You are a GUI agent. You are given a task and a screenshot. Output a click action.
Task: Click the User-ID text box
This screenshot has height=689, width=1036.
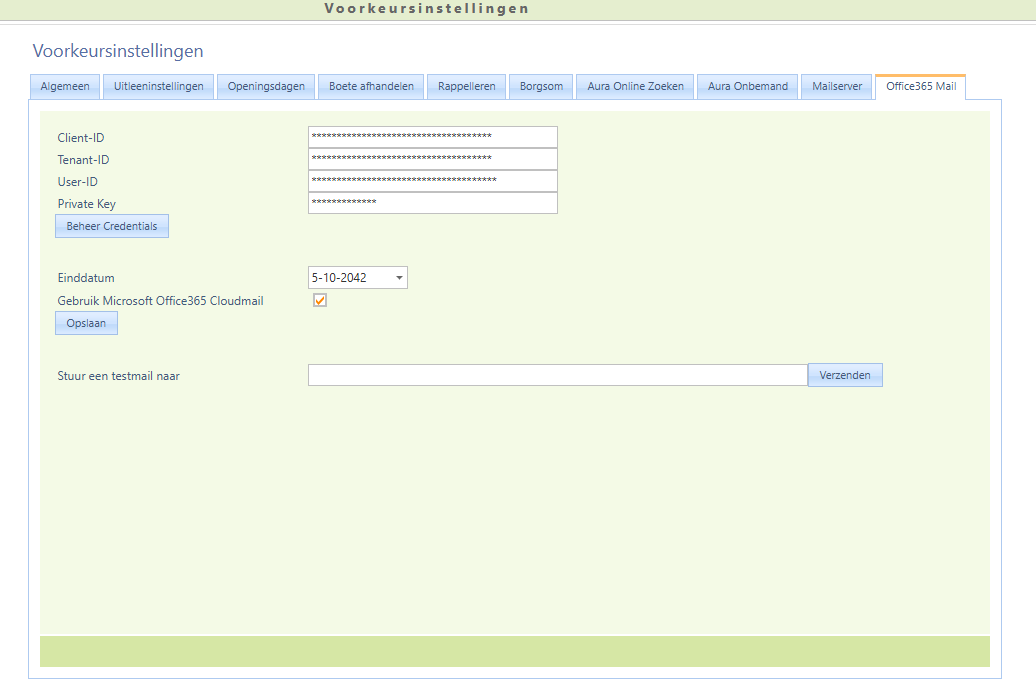coord(432,181)
